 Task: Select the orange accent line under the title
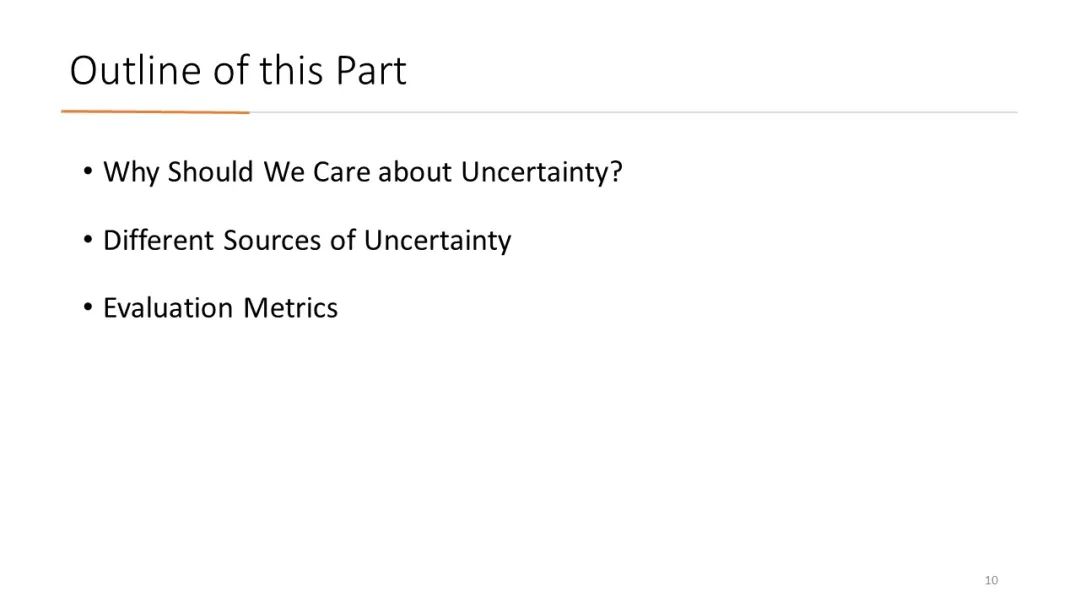155,112
